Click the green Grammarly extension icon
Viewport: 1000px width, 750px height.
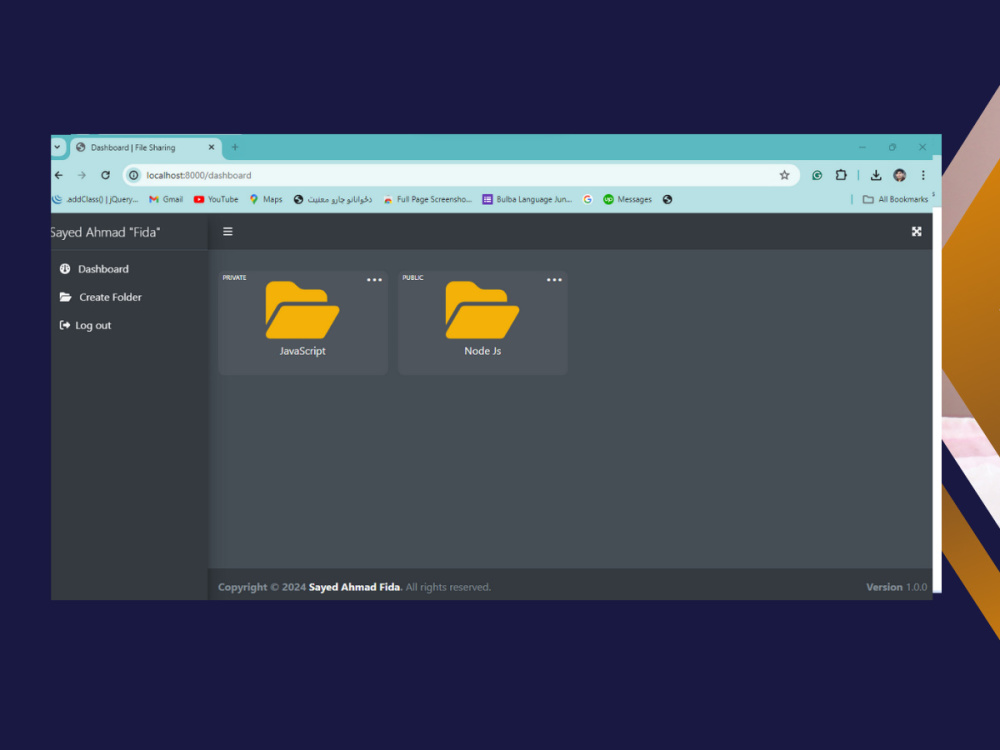pyautogui.click(x=817, y=175)
